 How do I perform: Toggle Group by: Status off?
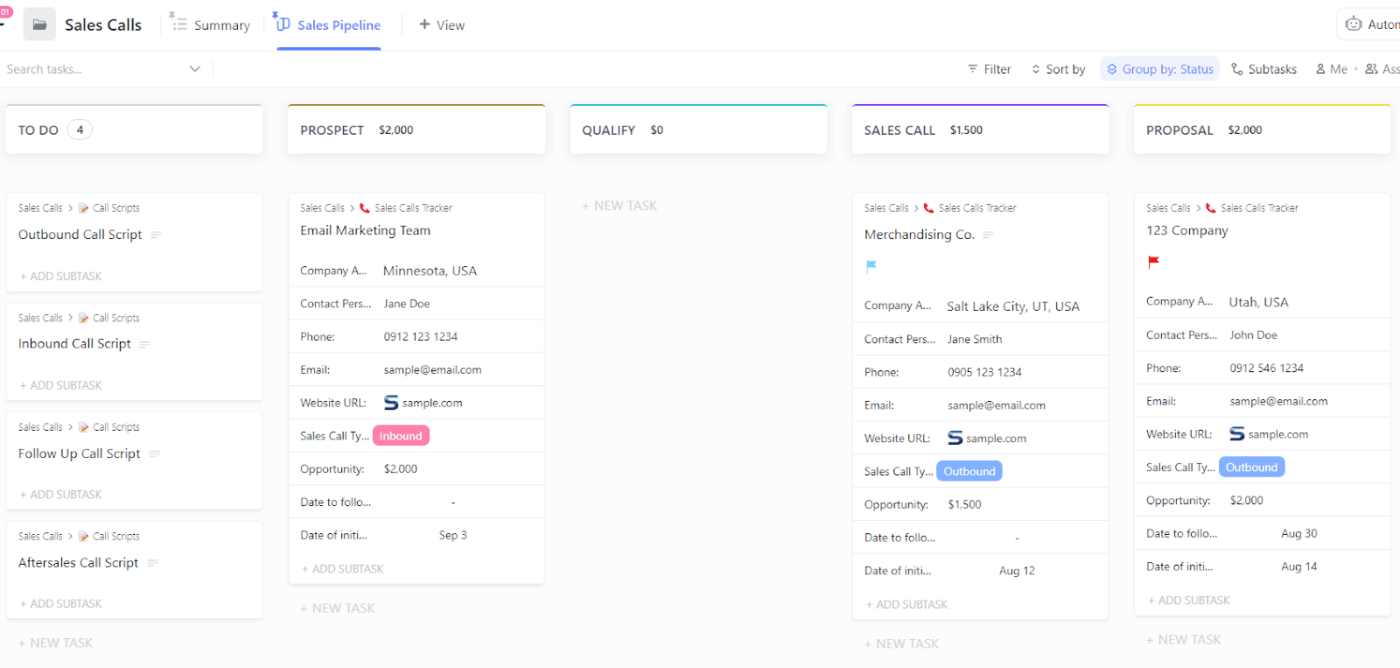click(x=1160, y=68)
